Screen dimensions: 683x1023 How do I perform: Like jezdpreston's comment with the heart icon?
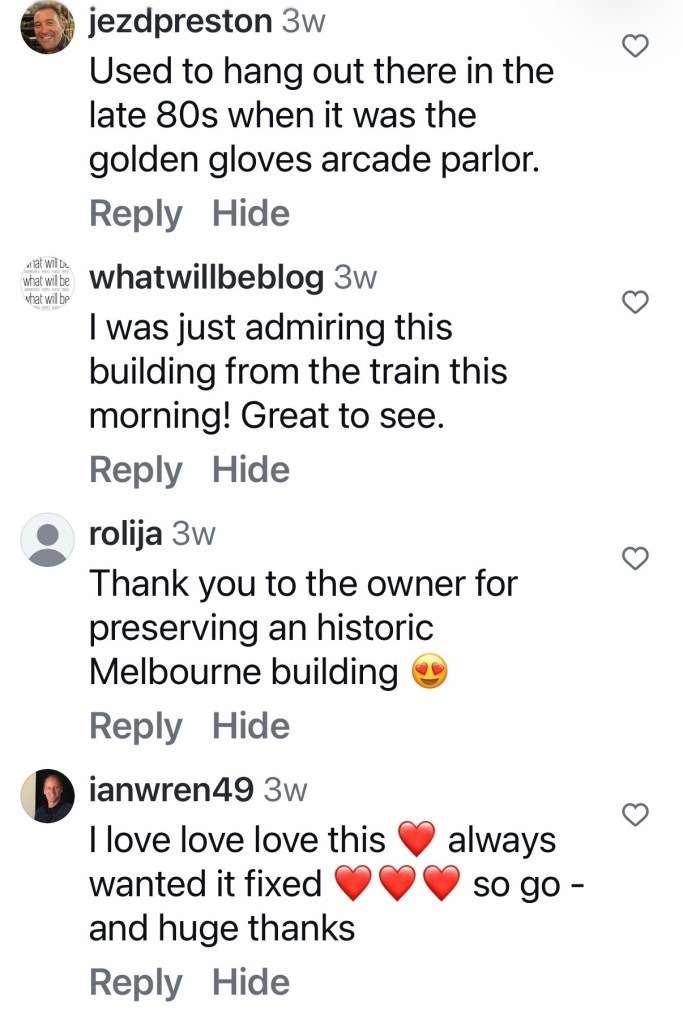[635, 46]
